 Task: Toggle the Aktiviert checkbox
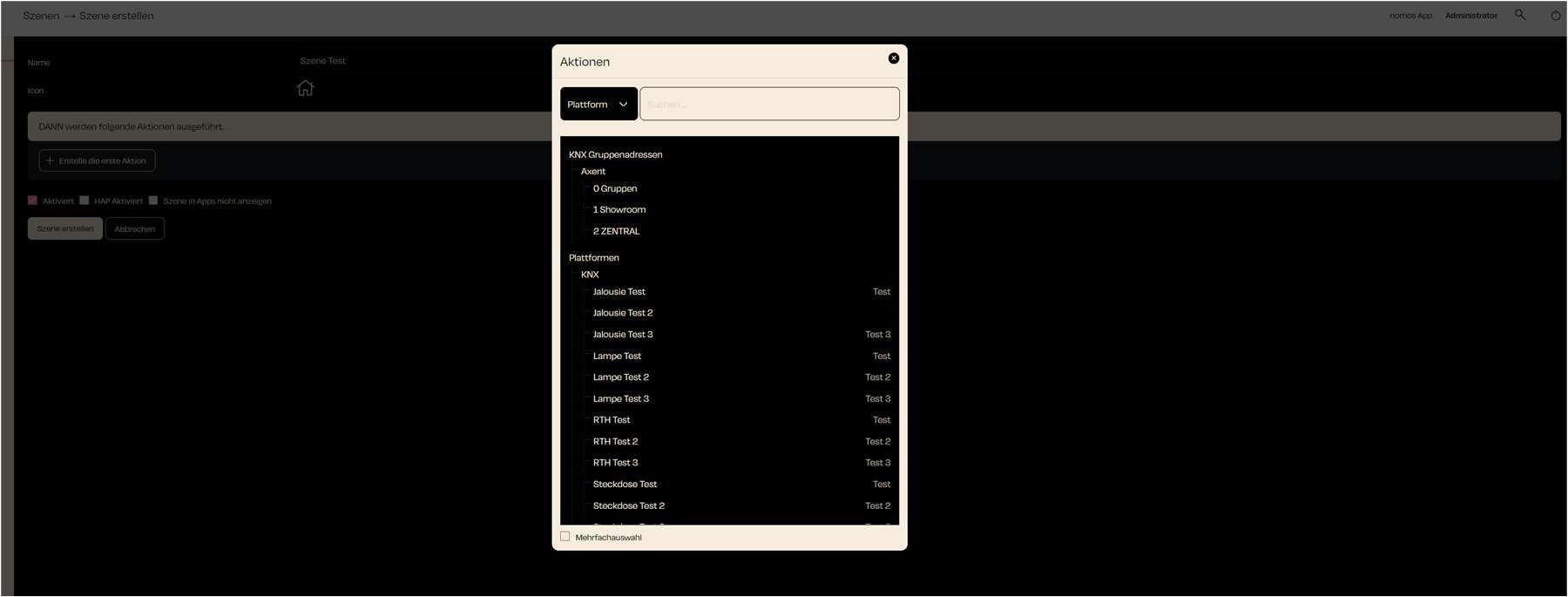33,200
